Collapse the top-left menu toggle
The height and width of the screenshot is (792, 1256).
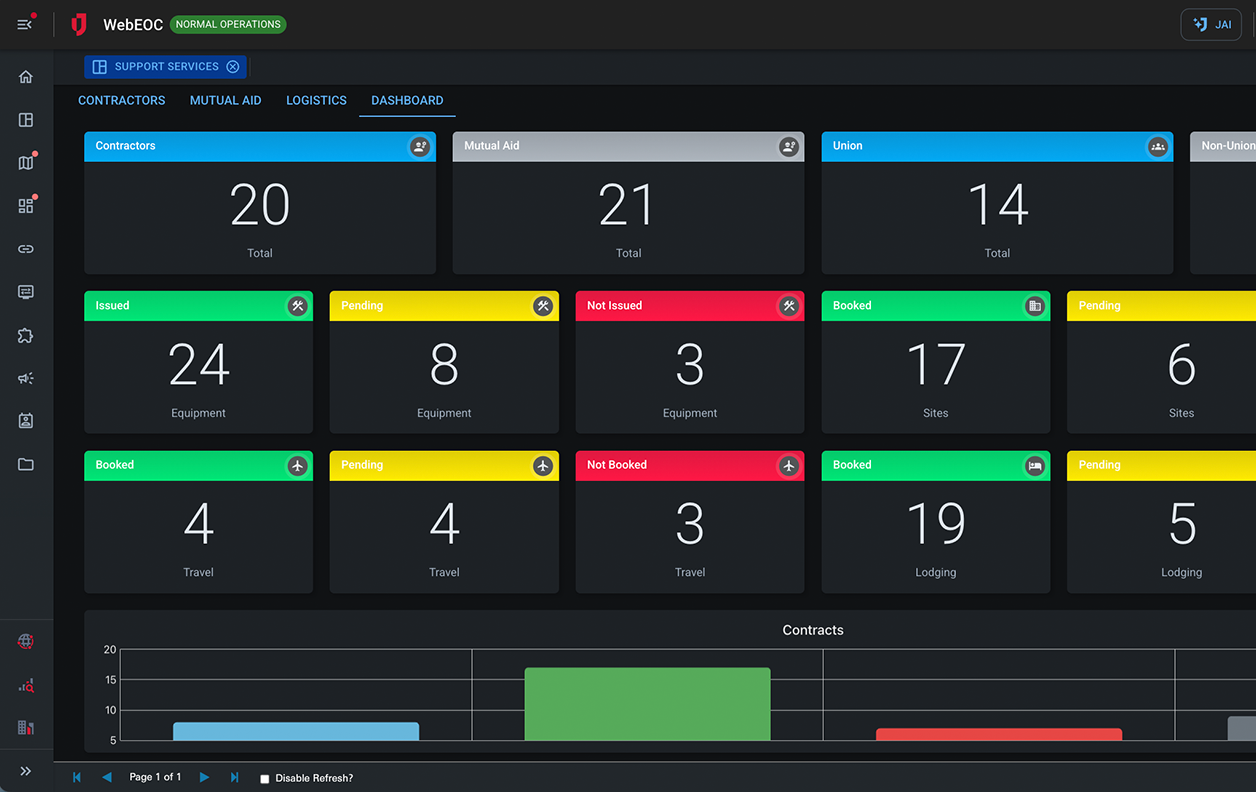(x=25, y=24)
